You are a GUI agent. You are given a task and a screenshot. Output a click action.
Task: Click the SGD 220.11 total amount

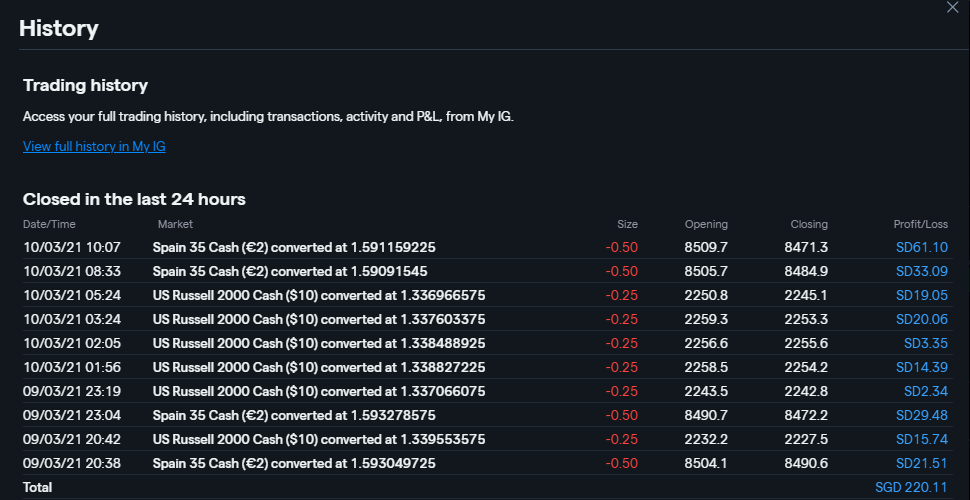911,487
